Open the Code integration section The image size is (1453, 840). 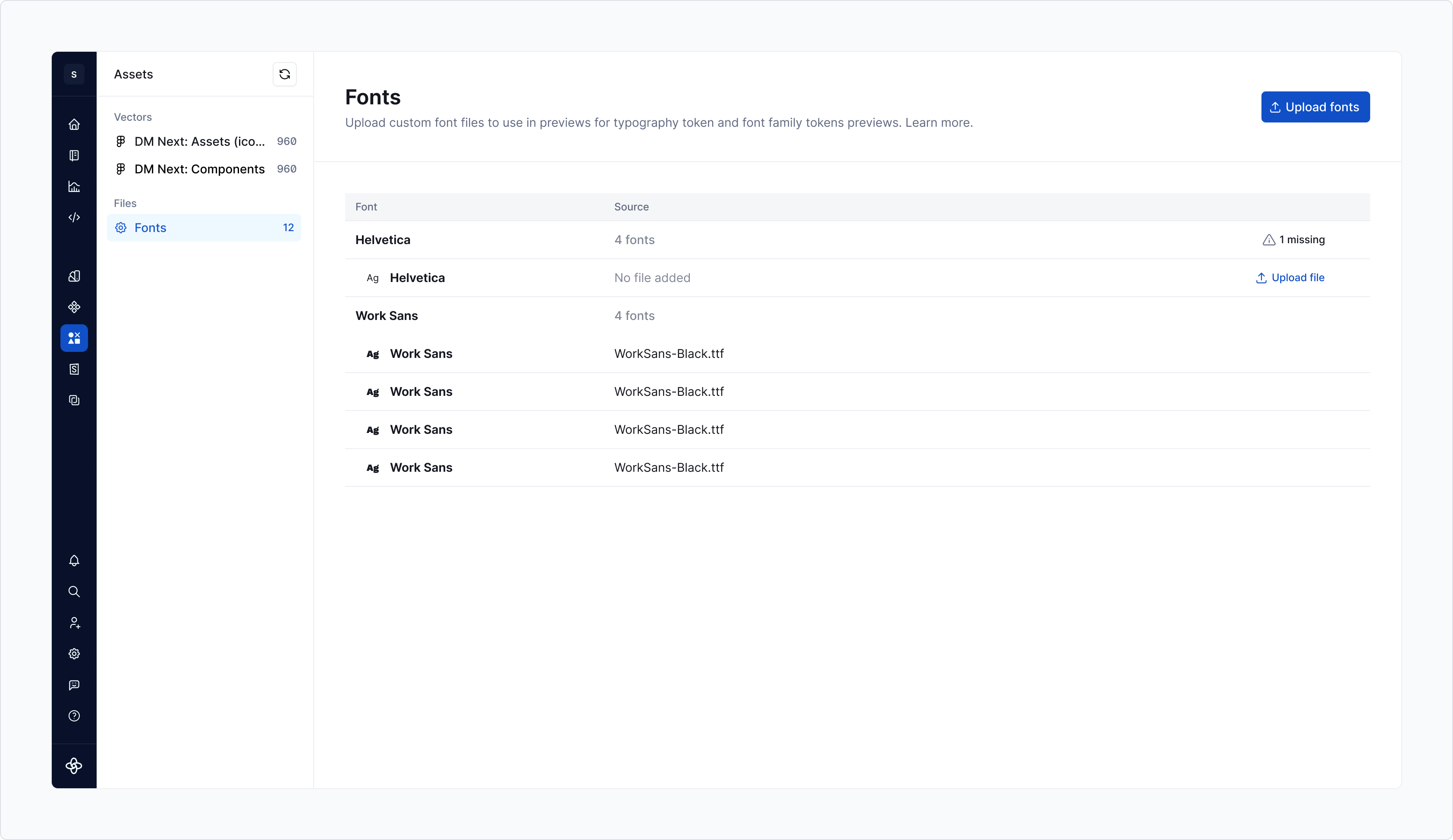[x=74, y=218]
